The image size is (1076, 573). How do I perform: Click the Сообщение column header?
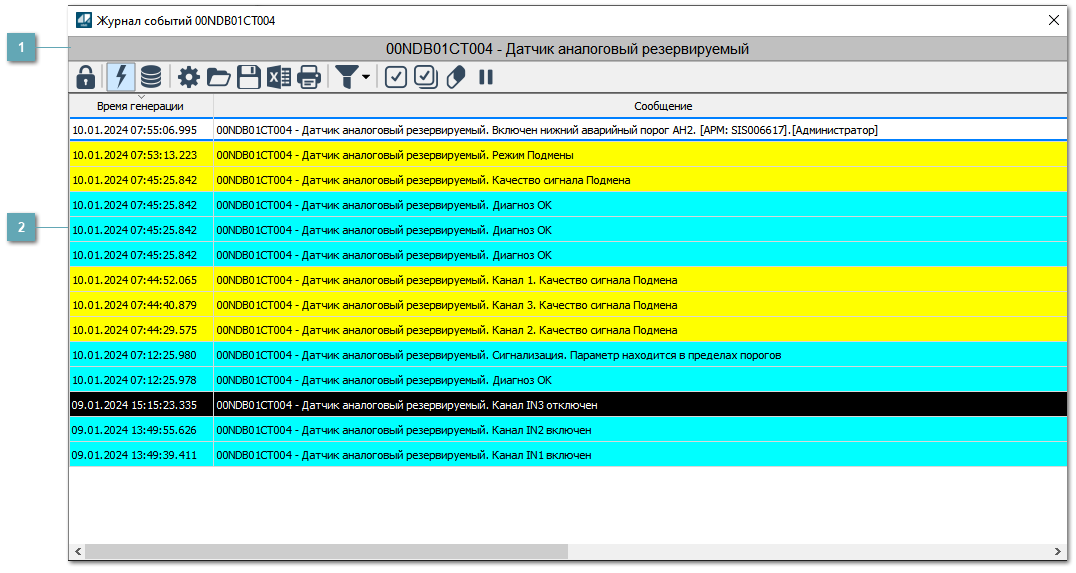pos(662,106)
